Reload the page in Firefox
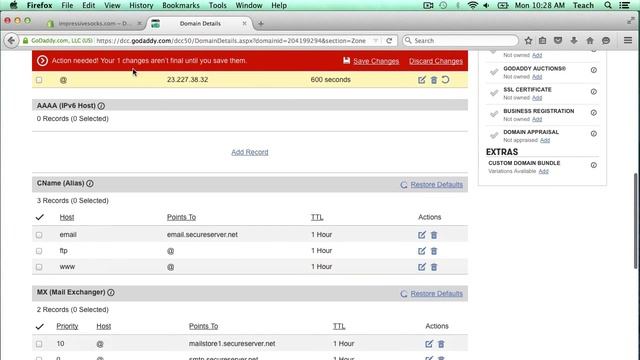 (x=389, y=40)
